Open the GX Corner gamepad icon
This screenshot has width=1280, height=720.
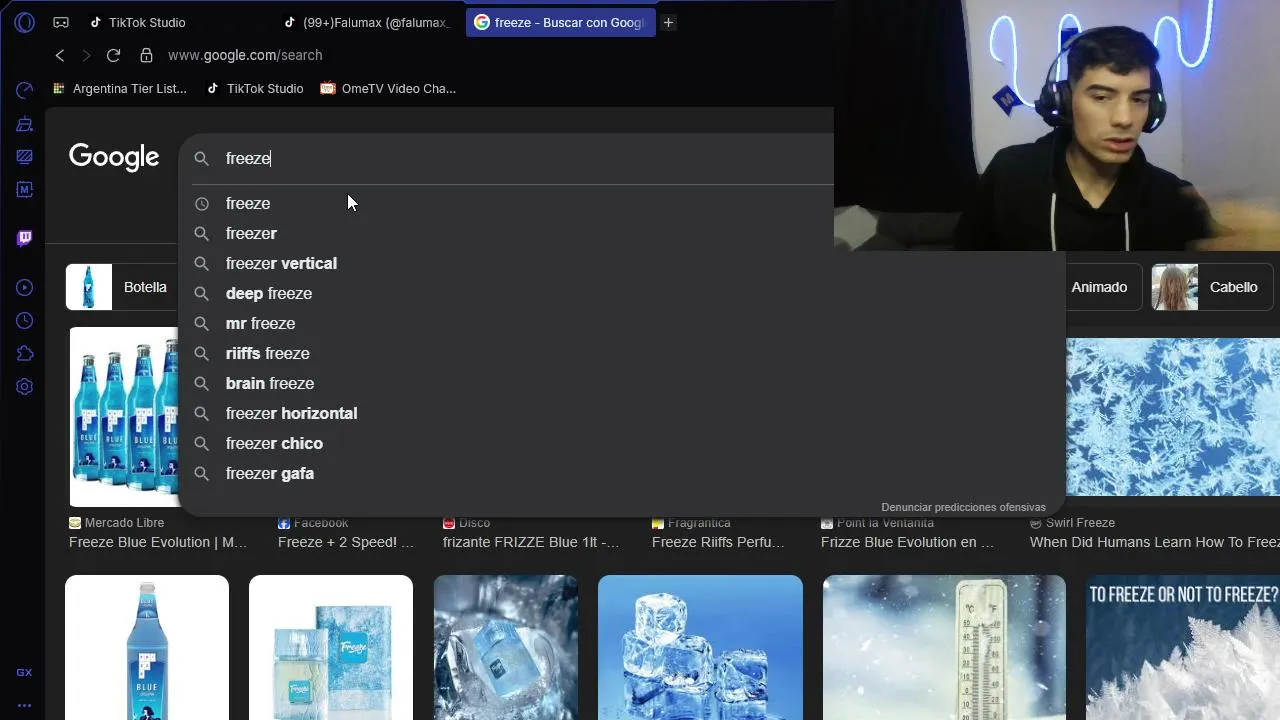(x=61, y=22)
